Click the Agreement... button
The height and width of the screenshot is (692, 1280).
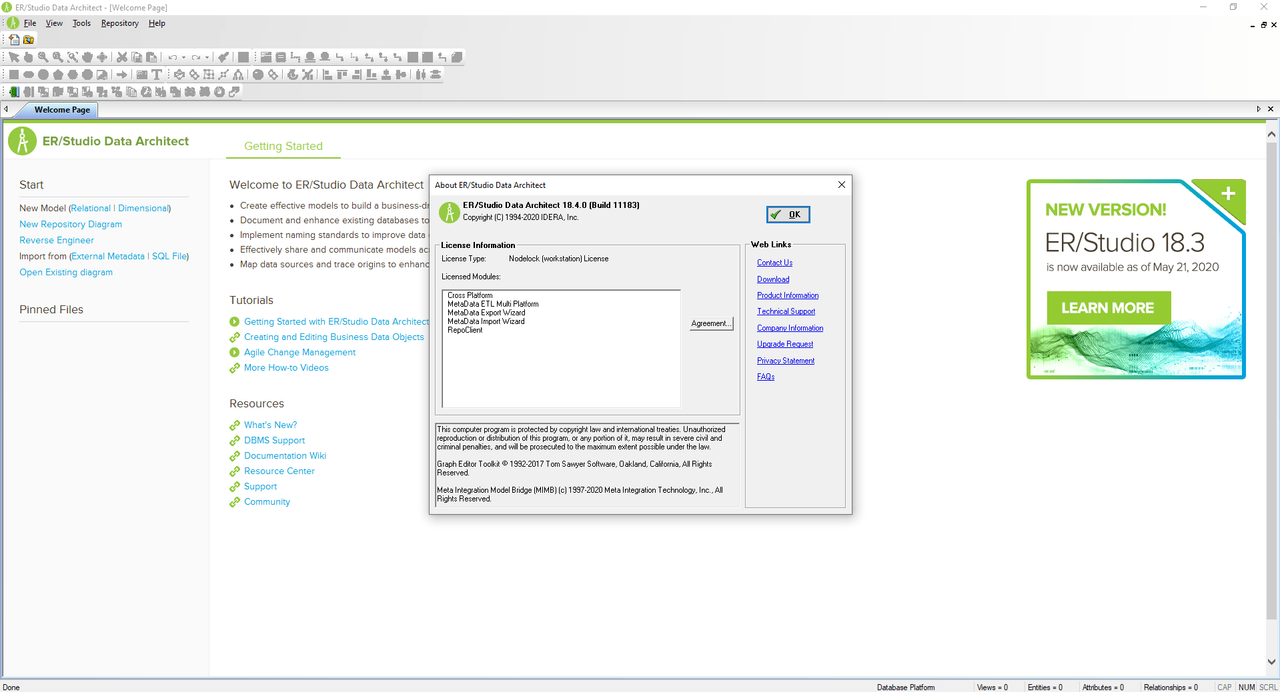point(711,323)
